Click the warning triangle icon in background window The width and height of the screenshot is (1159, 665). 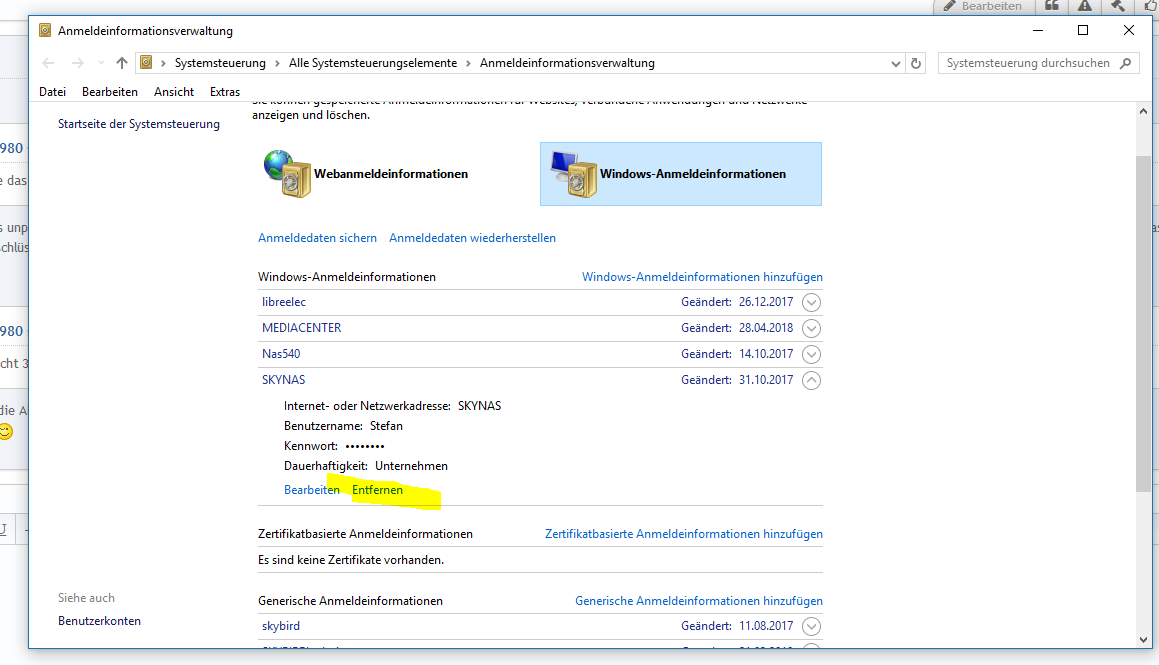click(x=1084, y=6)
